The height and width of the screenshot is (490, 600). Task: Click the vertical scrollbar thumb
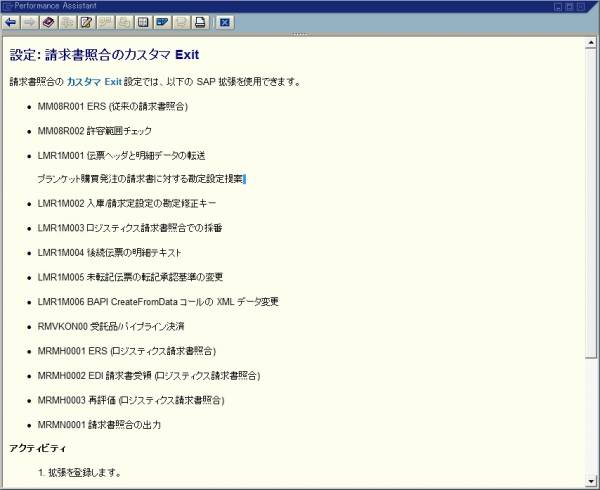coord(592,200)
